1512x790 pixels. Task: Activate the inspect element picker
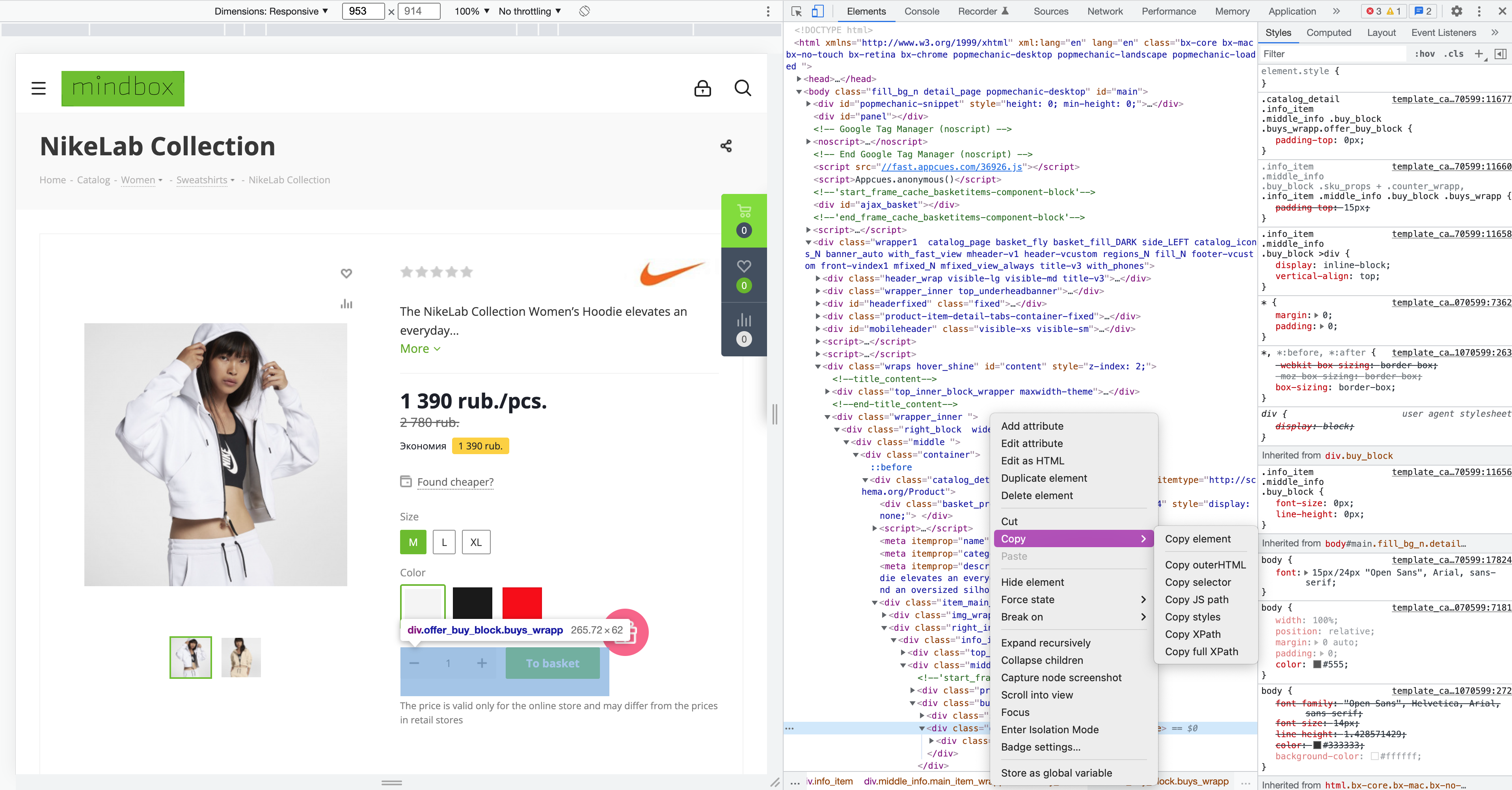tap(797, 11)
